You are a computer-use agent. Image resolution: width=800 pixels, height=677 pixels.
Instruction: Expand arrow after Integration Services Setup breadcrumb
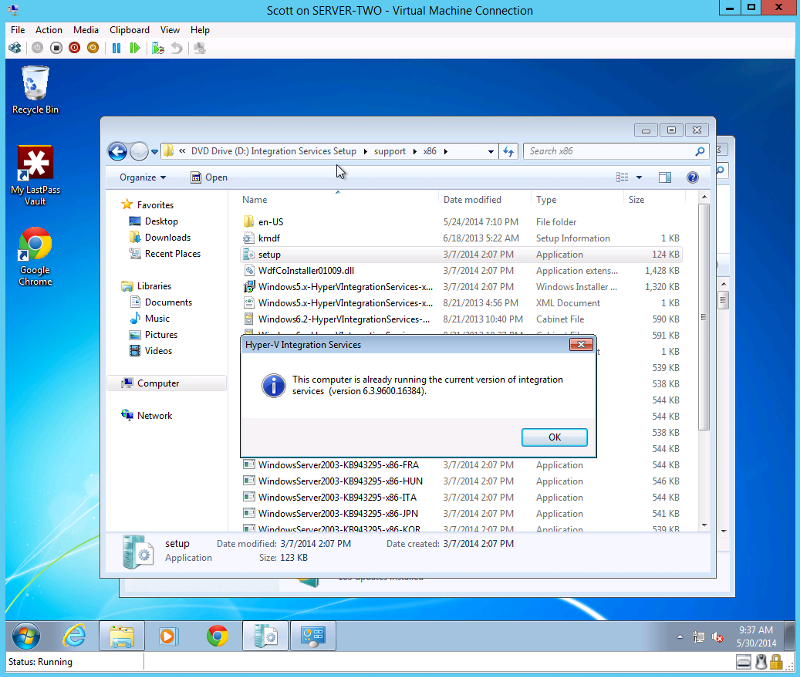(365, 152)
